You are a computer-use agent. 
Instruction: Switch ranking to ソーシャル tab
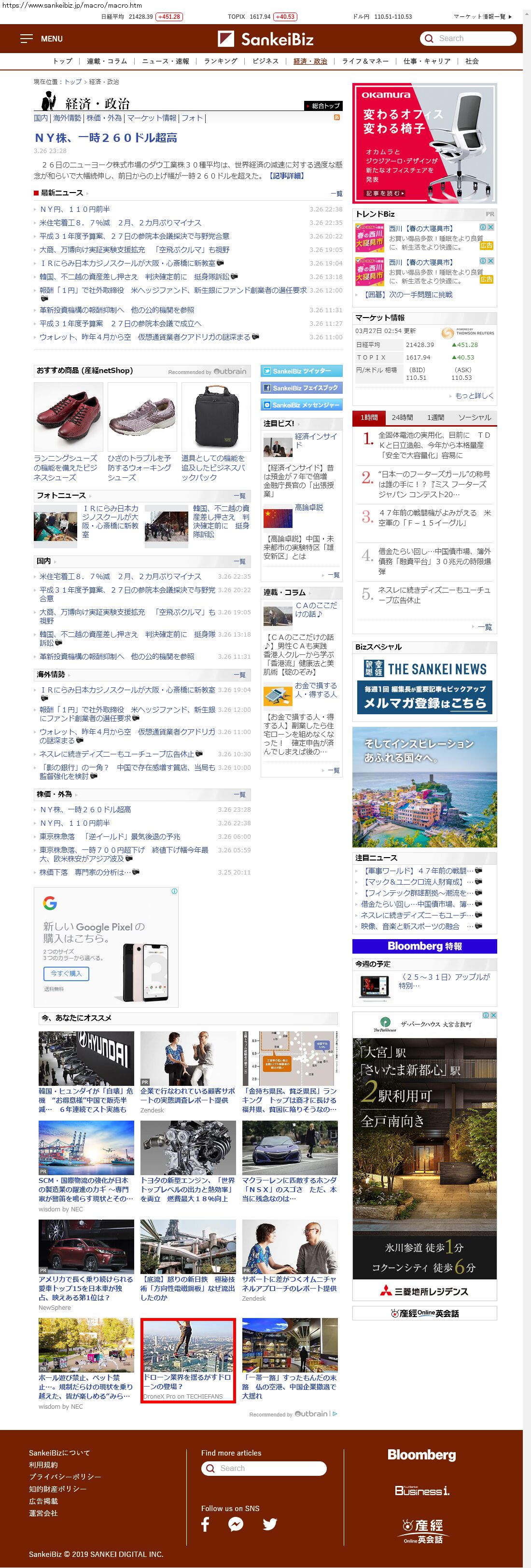coord(475,417)
